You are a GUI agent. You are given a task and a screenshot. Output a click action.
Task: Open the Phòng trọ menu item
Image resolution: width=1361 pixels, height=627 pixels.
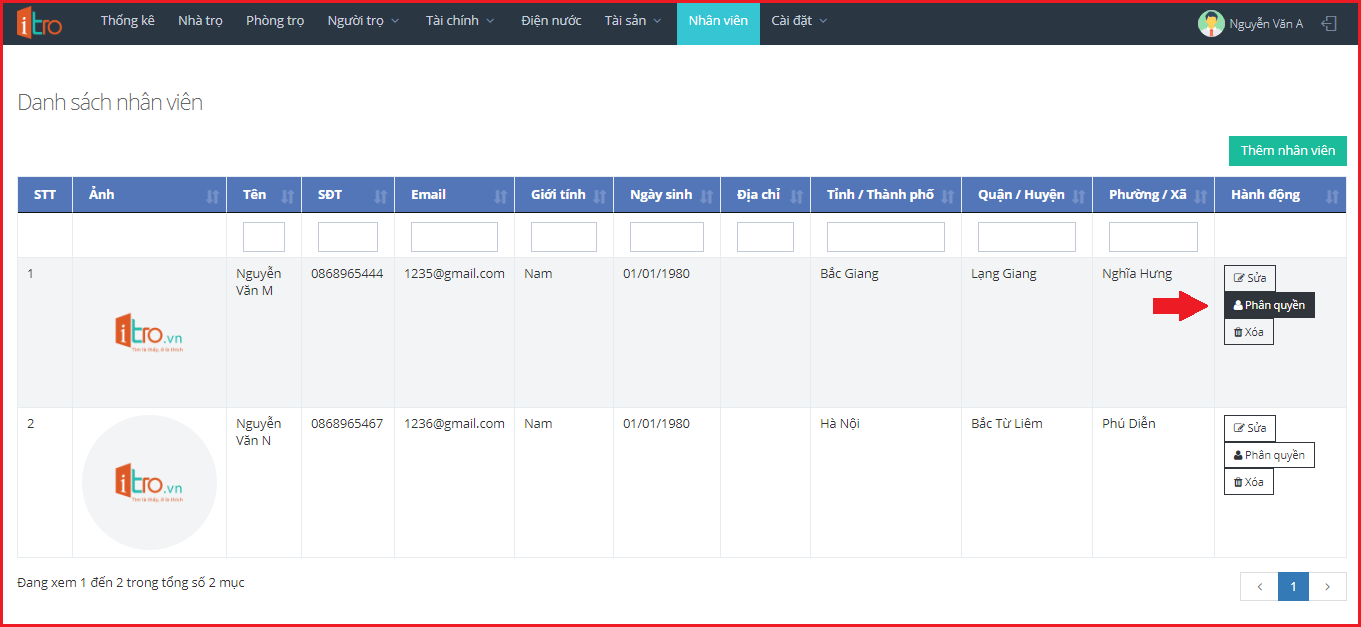coord(275,21)
